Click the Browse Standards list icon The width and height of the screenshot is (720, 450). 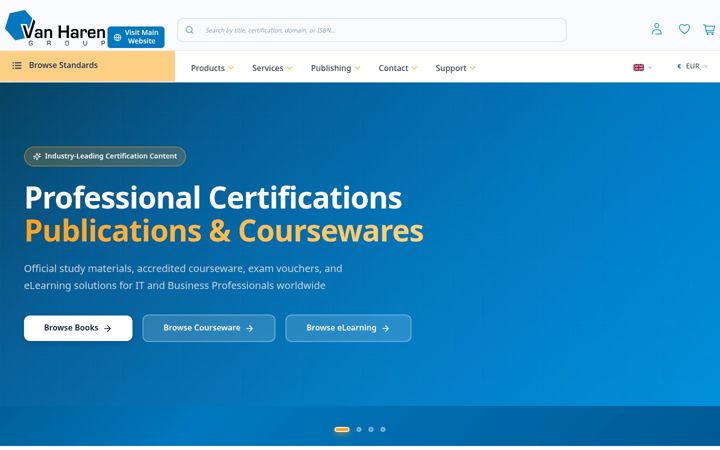(17, 65)
